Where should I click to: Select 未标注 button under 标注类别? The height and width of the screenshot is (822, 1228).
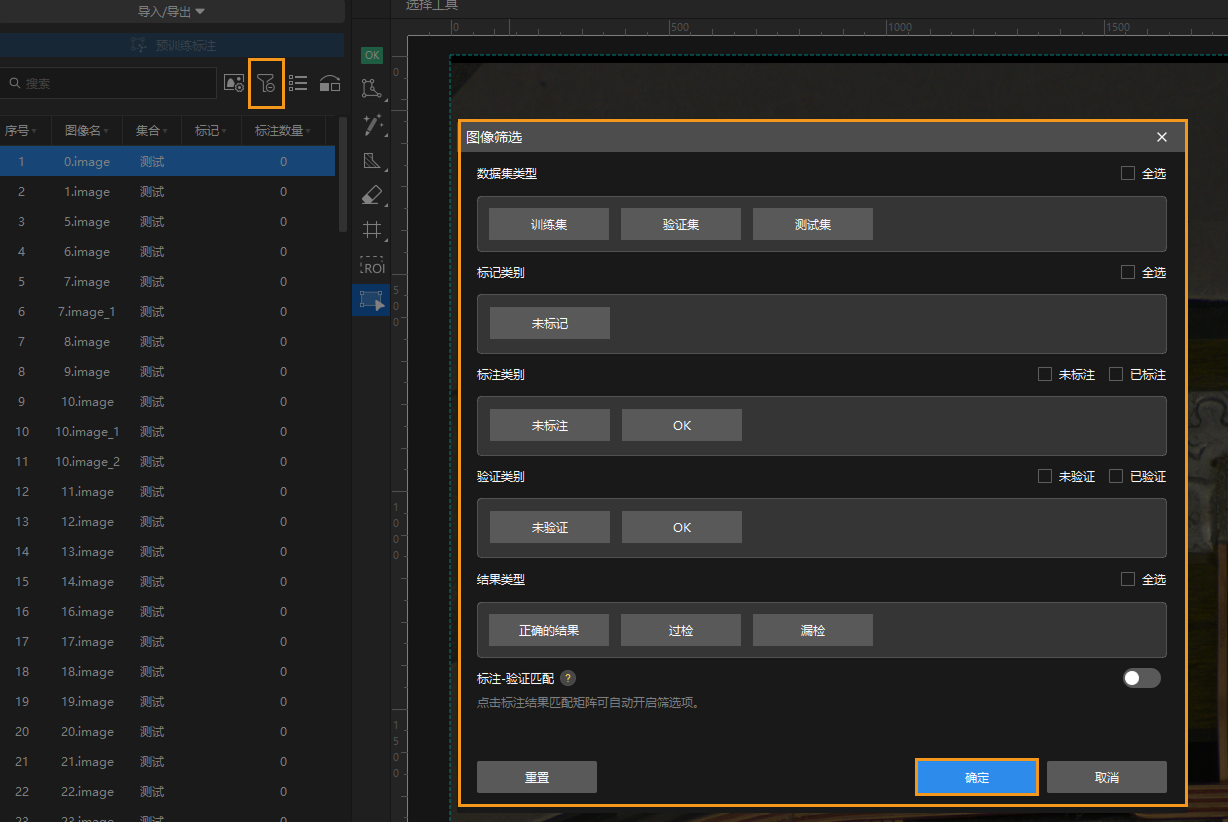tap(550, 425)
